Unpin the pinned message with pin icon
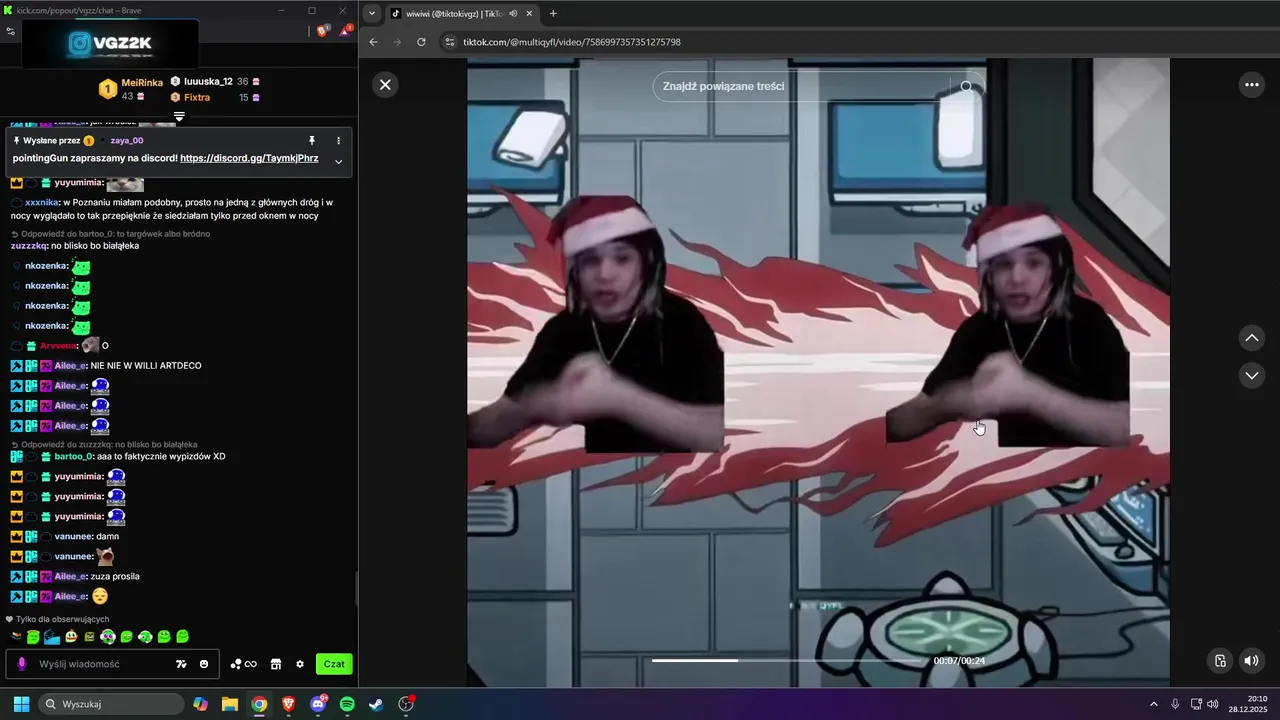This screenshot has height=720, width=1280. [312, 141]
